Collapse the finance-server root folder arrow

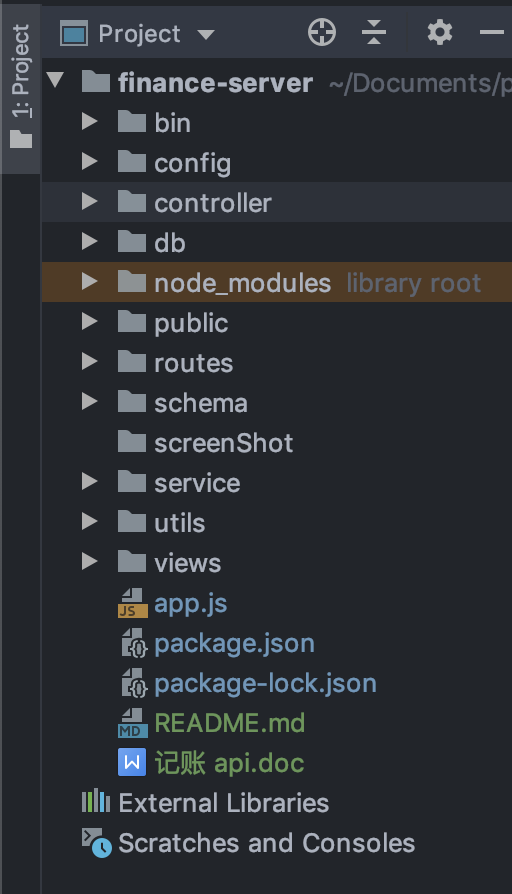[55, 79]
